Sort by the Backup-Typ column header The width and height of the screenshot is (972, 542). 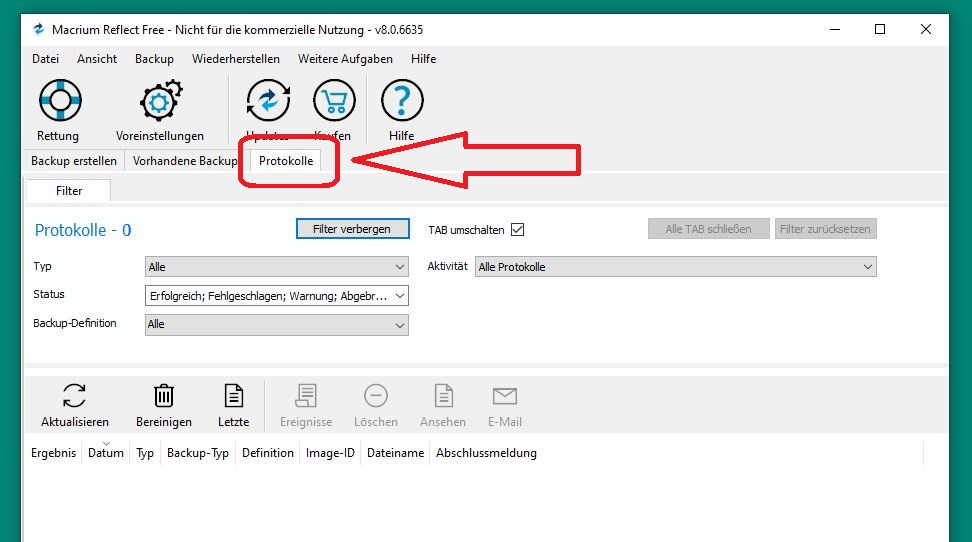[x=198, y=453]
